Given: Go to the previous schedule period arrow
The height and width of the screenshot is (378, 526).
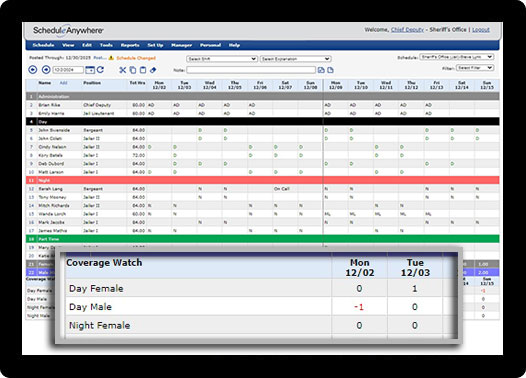Looking at the screenshot, I should [33, 70].
